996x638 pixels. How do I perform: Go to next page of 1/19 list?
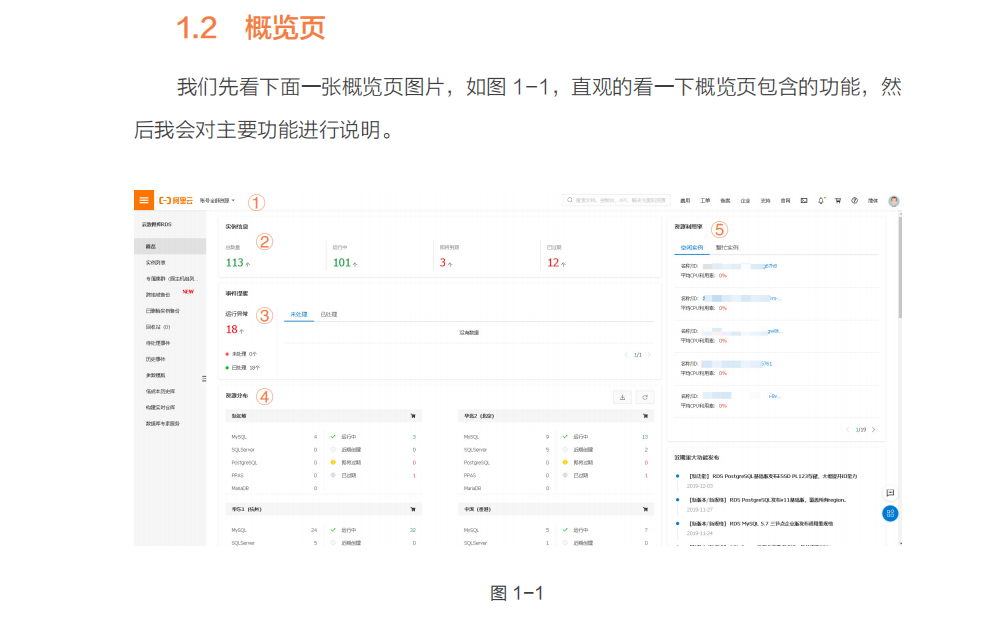pyautogui.click(x=874, y=430)
